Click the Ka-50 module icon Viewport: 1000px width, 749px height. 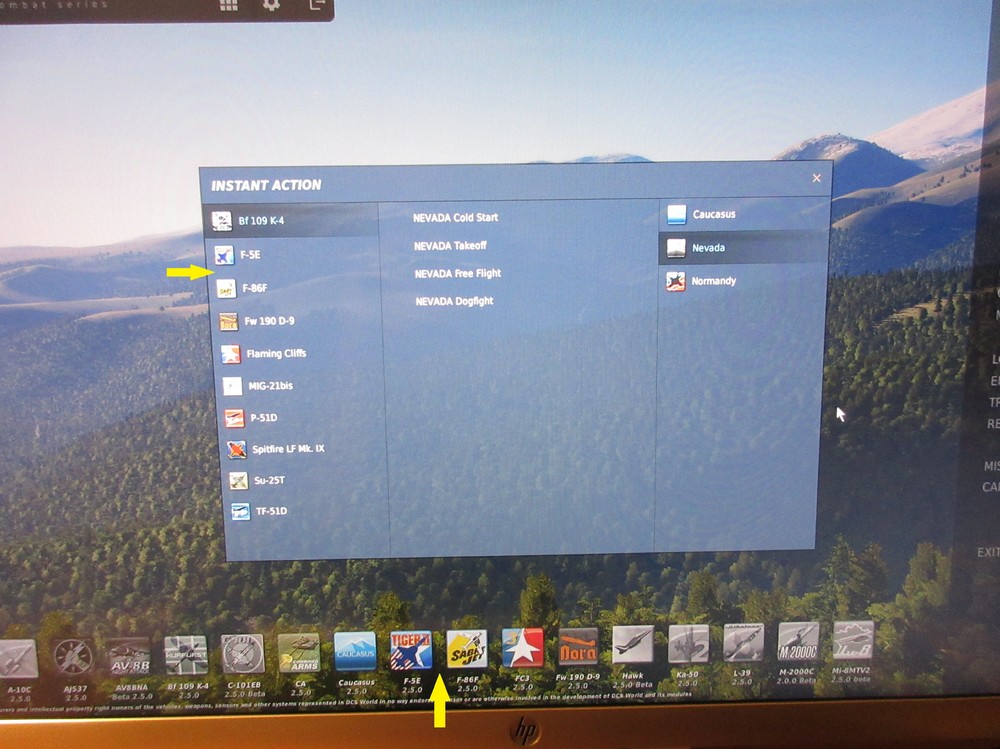[x=688, y=643]
